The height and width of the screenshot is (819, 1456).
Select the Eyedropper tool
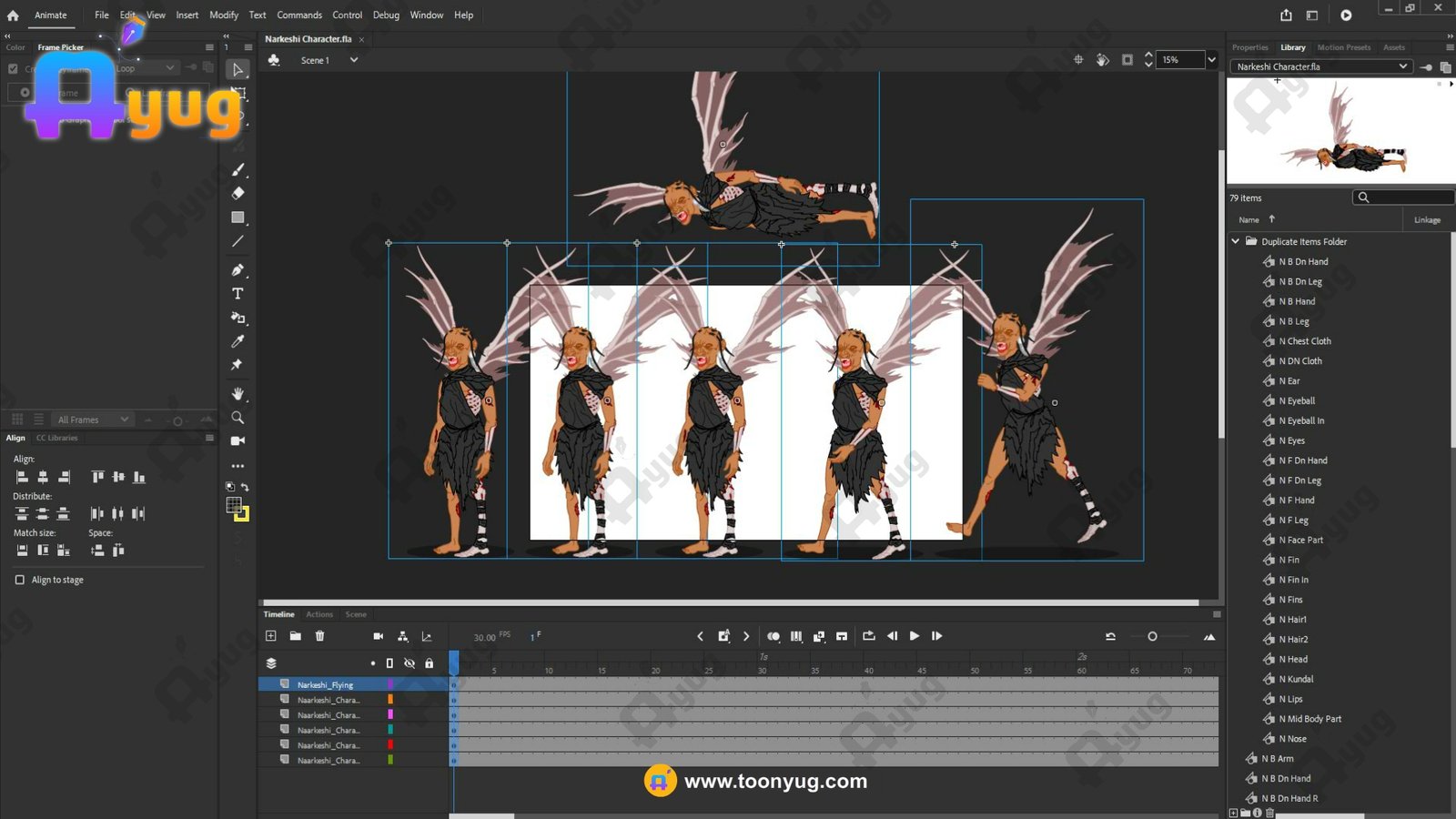pyautogui.click(x=238, y=341)
